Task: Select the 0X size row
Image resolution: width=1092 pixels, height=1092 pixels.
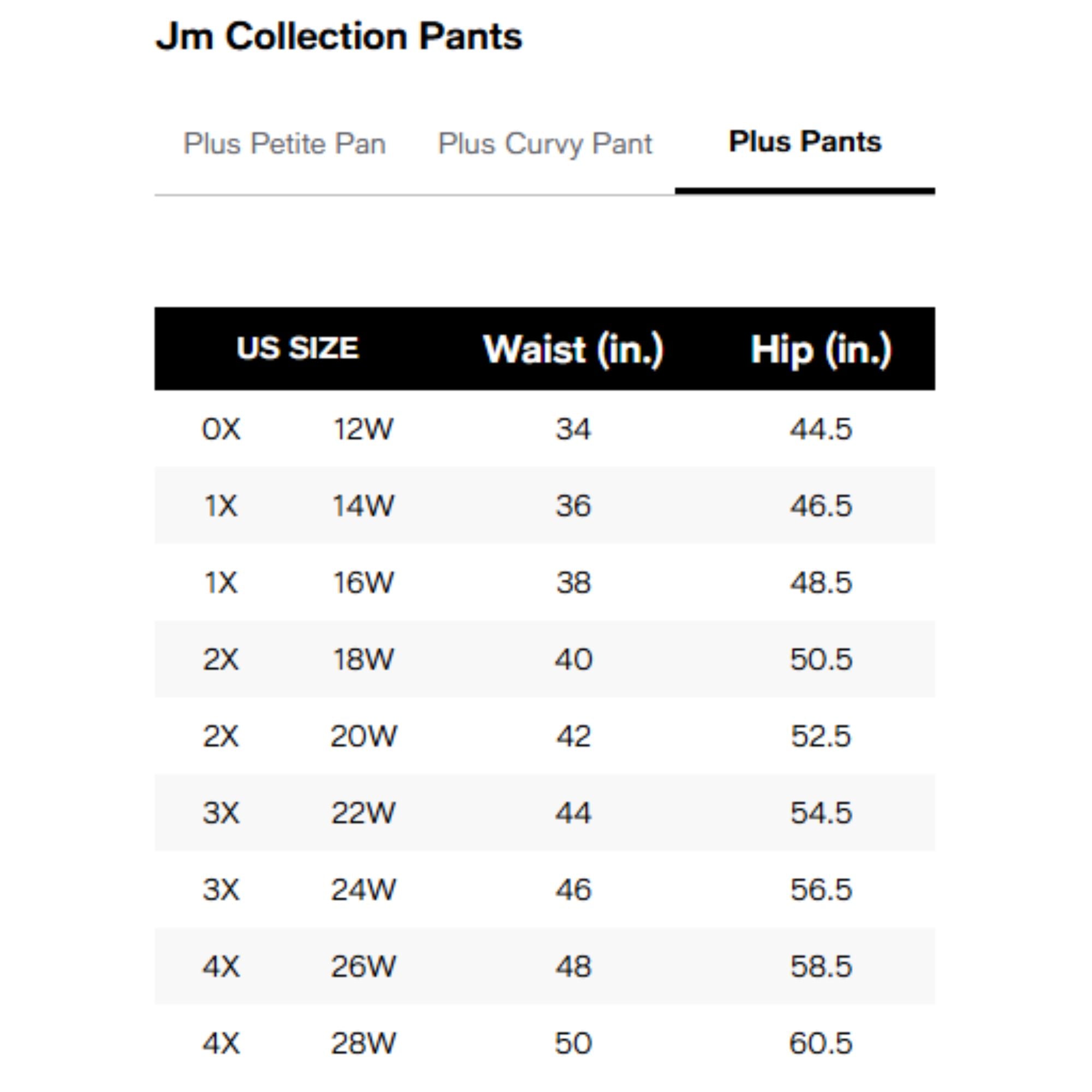Action: [x=220, y=429]
